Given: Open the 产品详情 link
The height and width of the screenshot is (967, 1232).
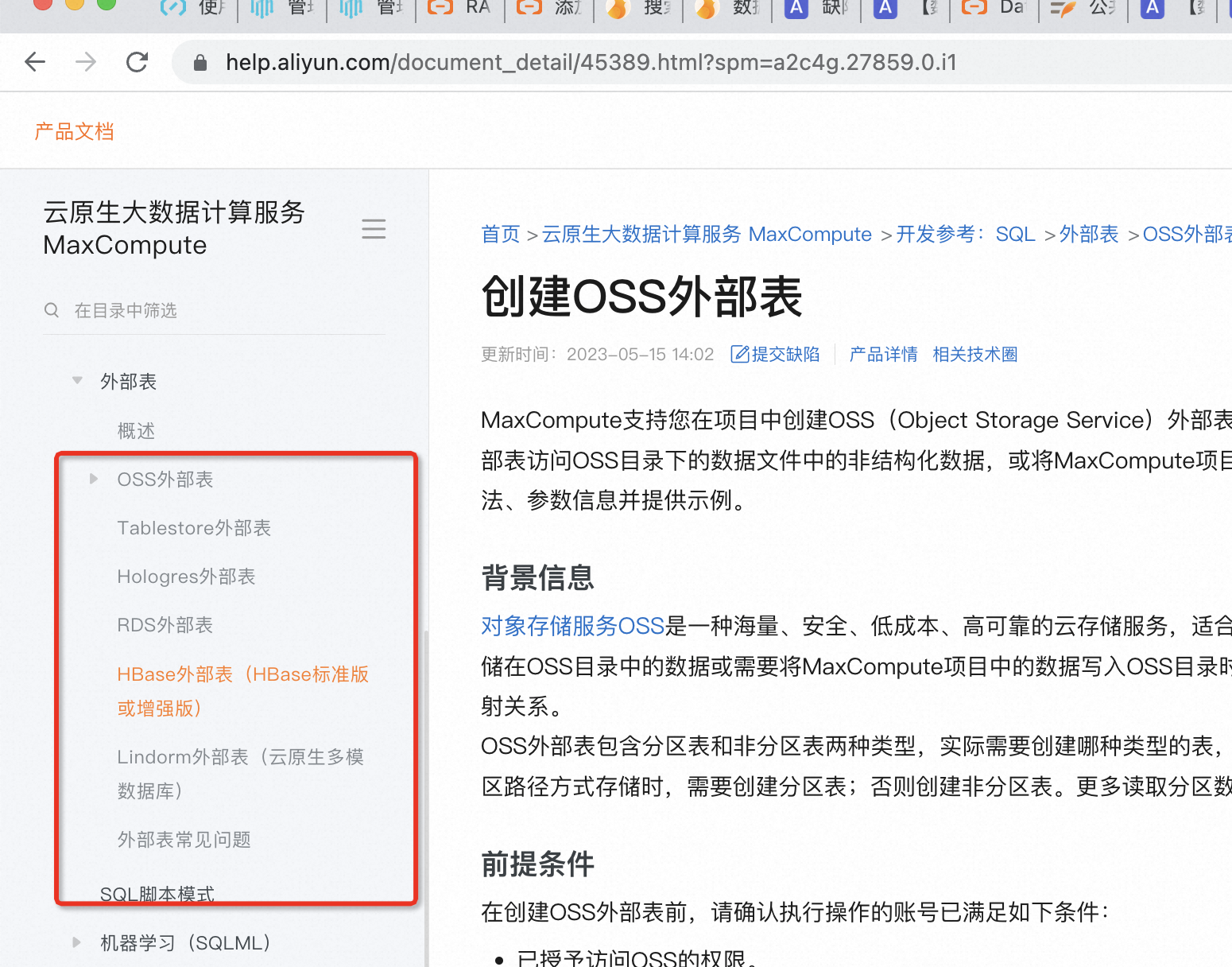Looking at the screenshot, I should (883, 355).
